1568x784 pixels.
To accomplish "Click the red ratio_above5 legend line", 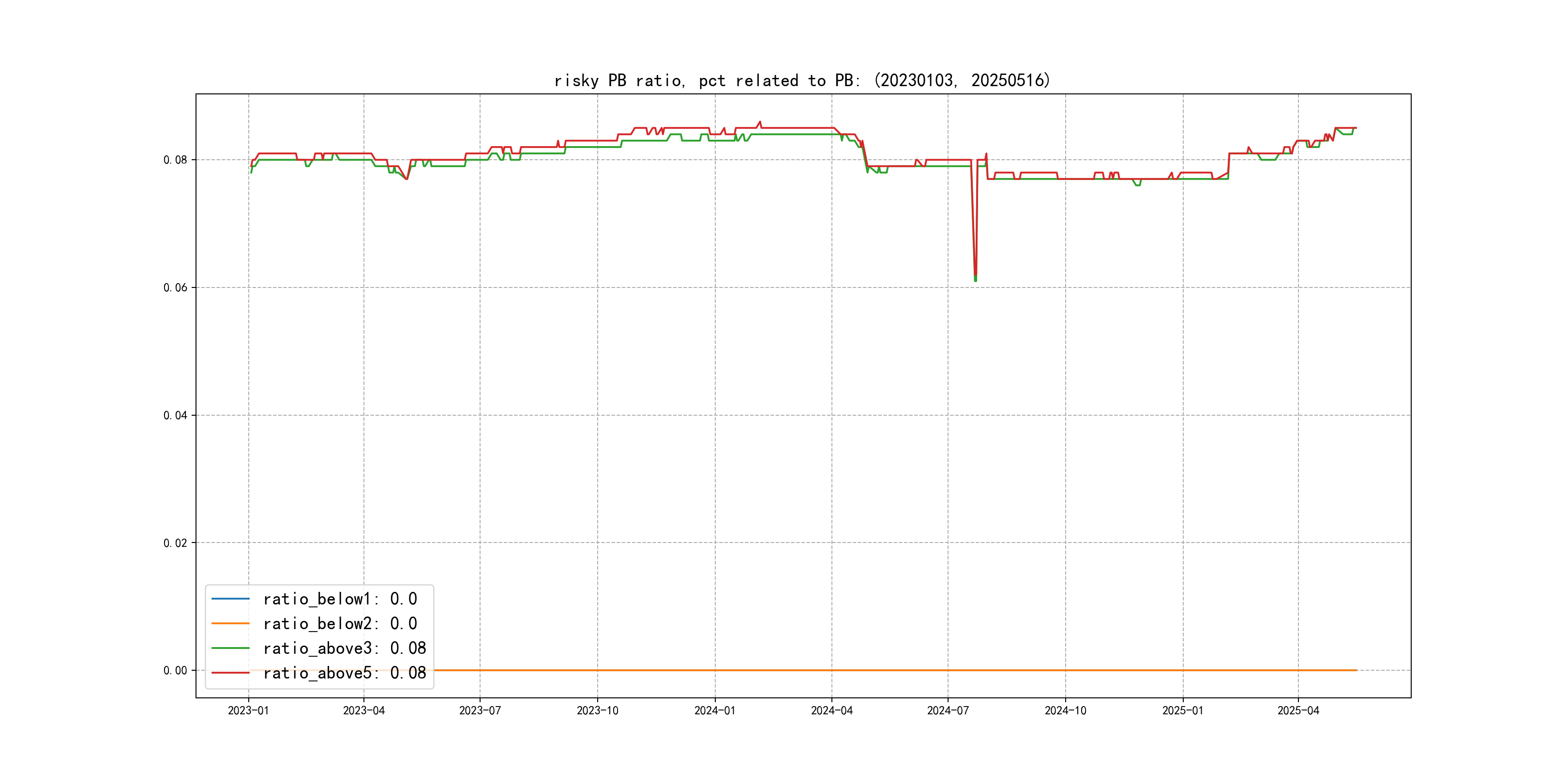I will click(x=230, y=673).
